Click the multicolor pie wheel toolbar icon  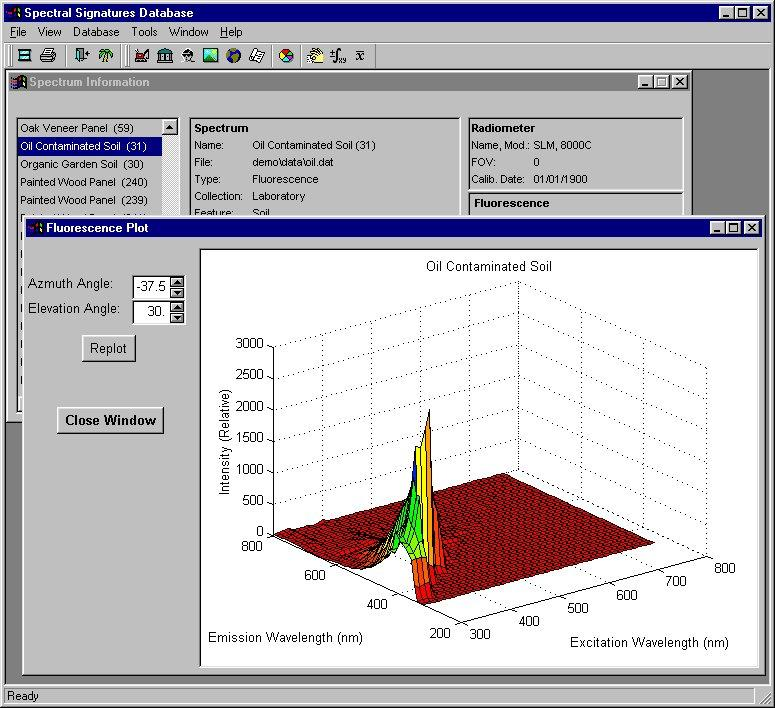pyautogui.click(x=286, y=56)
